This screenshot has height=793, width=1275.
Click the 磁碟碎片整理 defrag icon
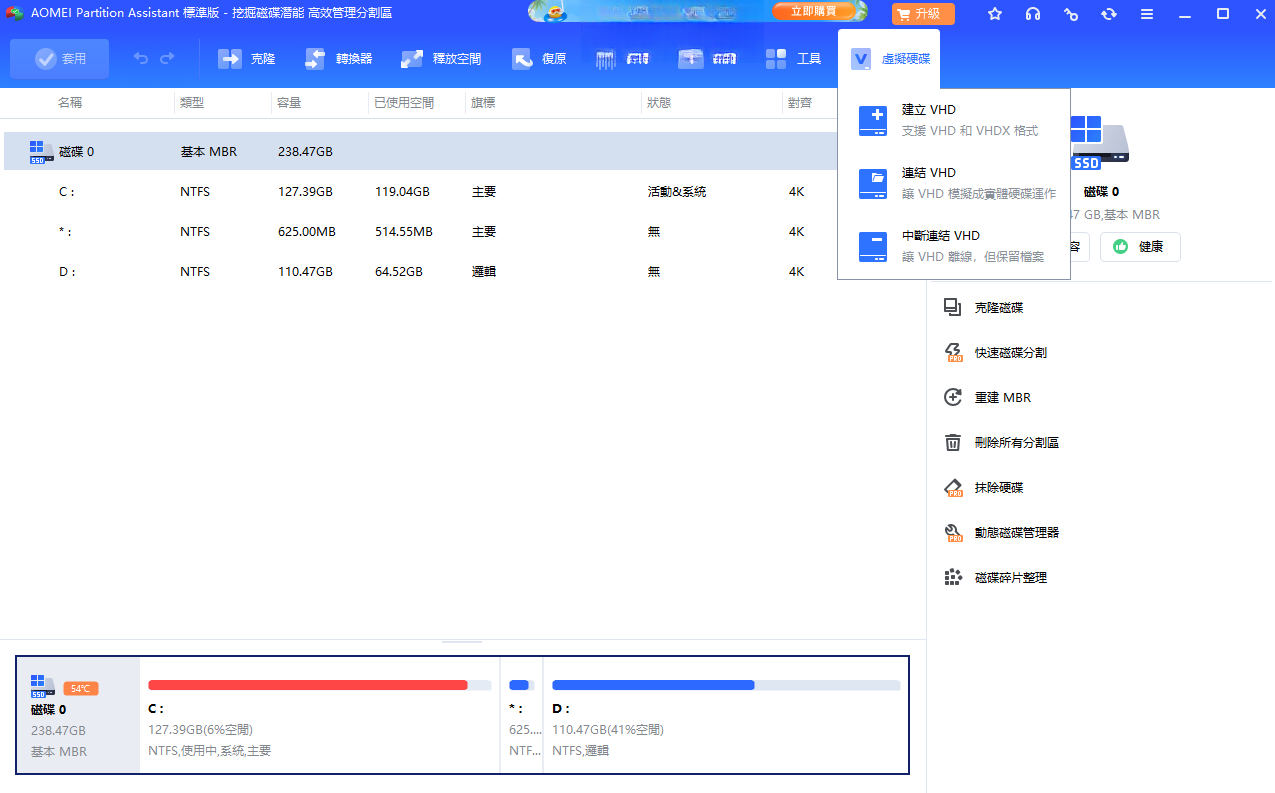point(953,577)
